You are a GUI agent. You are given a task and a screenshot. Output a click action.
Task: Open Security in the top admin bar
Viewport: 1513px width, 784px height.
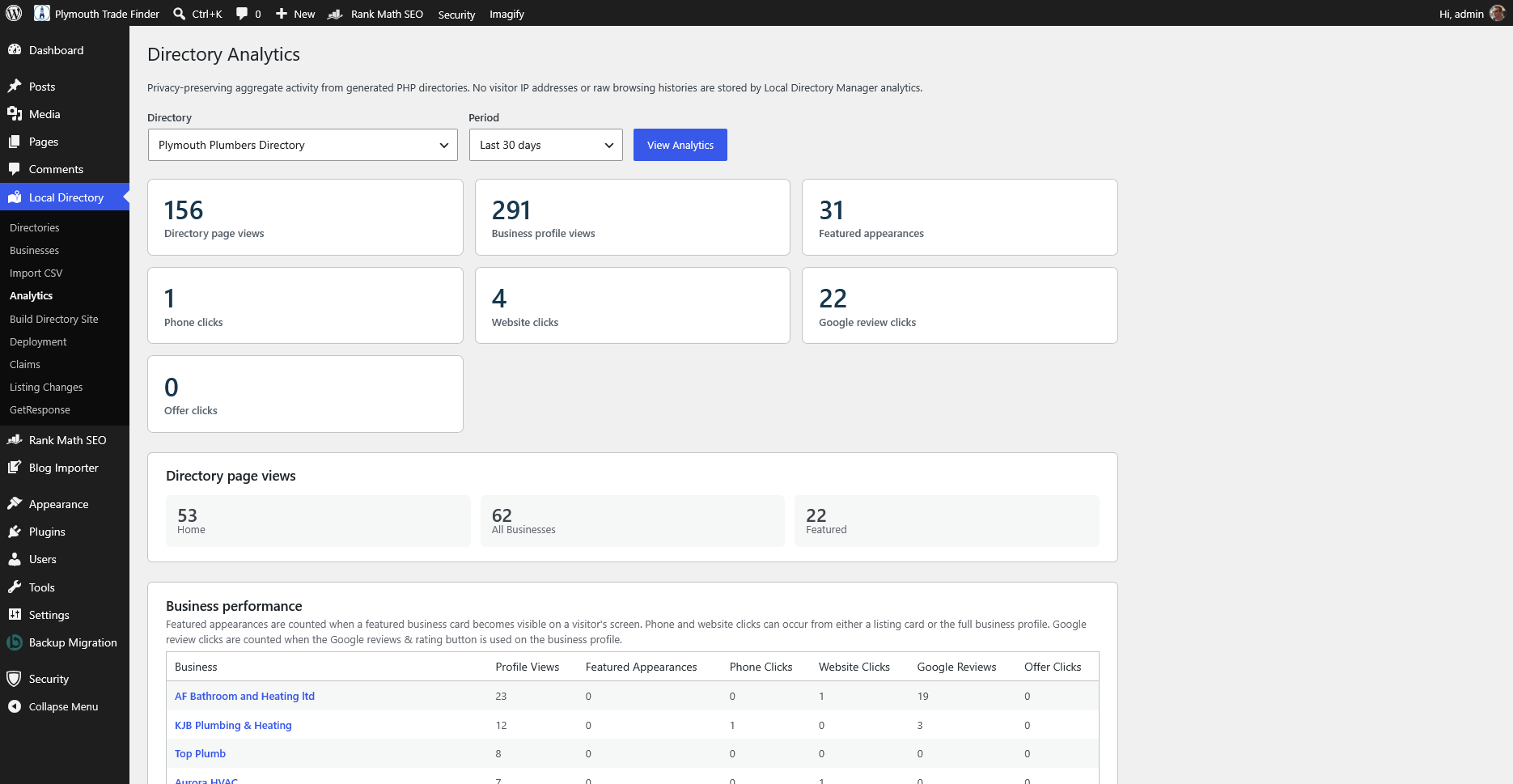tap(456, 15)
